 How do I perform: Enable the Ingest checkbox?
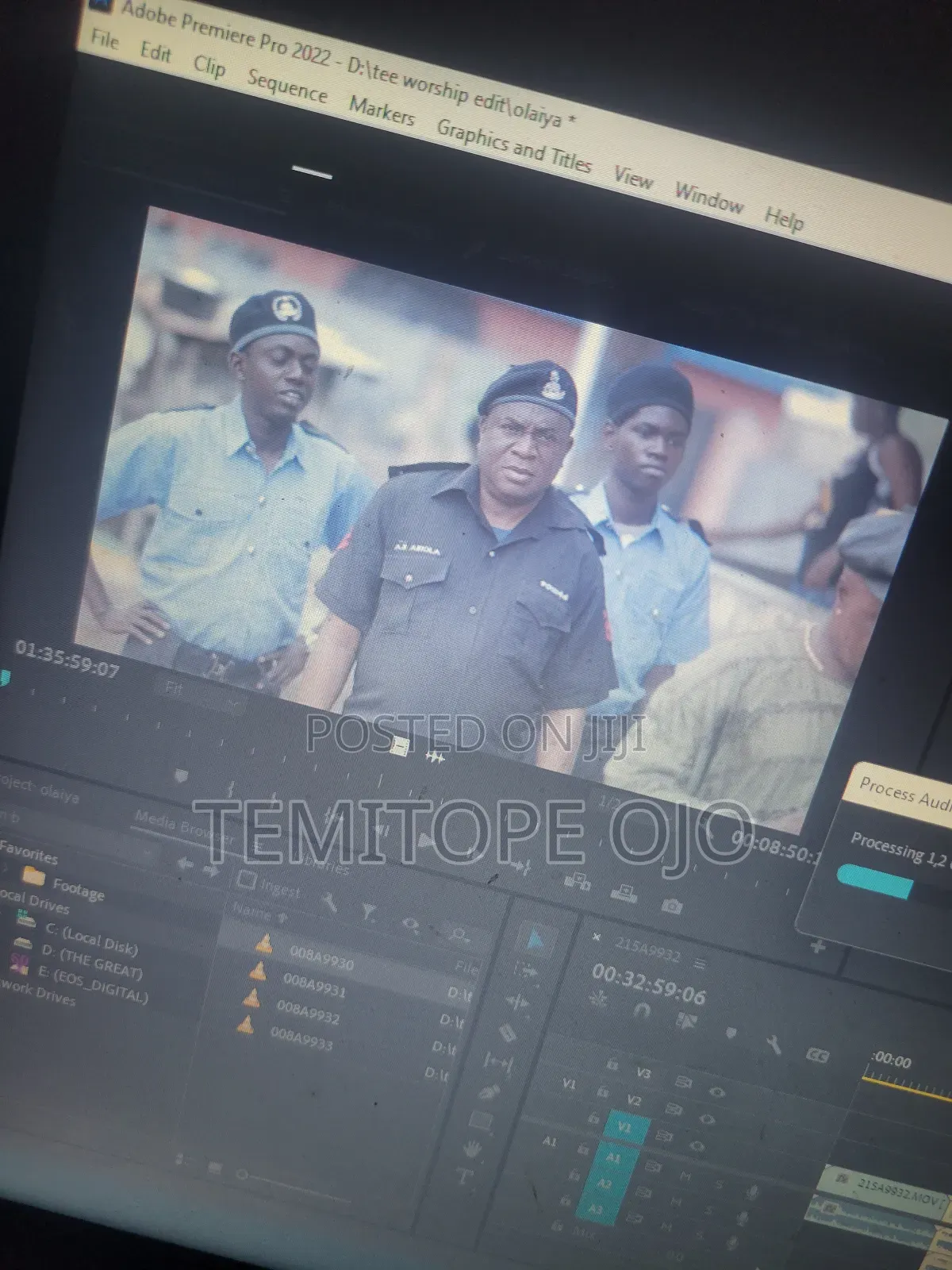point(246,880)
